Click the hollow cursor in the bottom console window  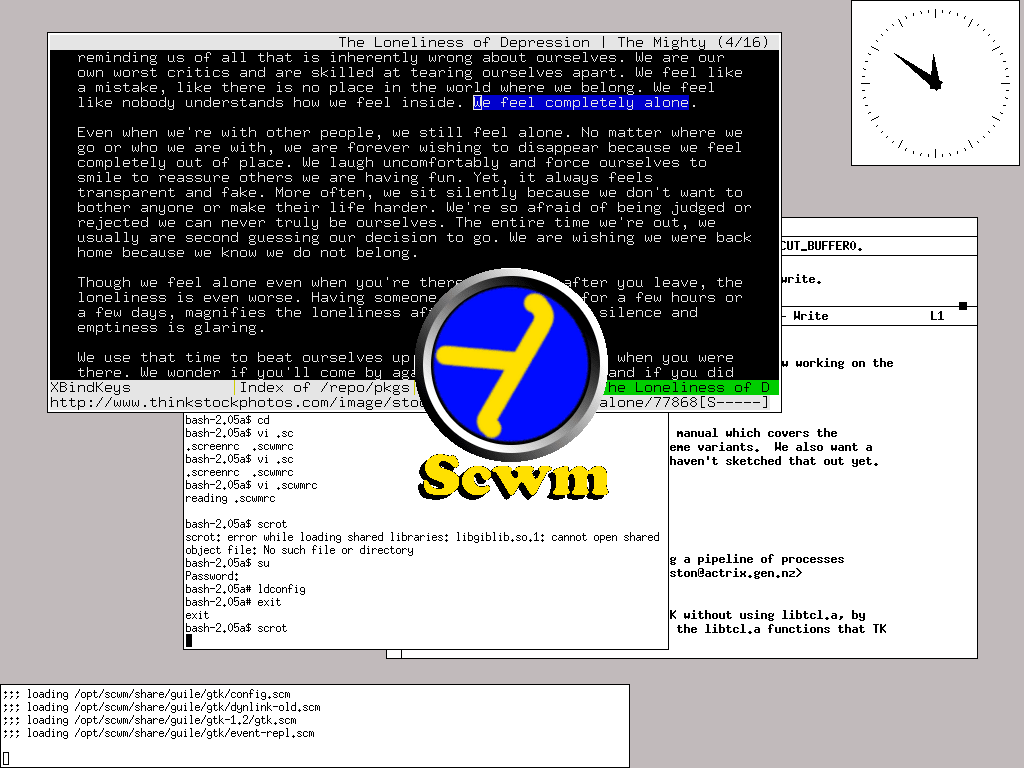coord(6,758)
